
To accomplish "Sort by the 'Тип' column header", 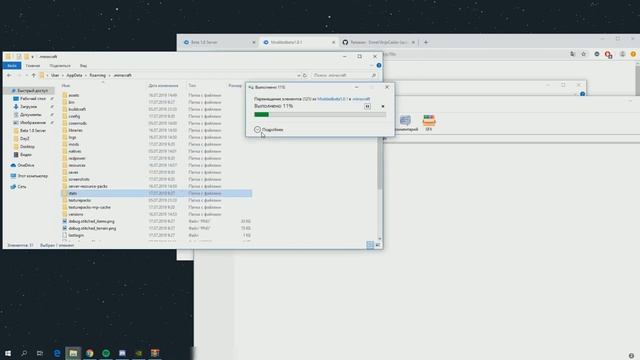I will click(x=192, y=86).
